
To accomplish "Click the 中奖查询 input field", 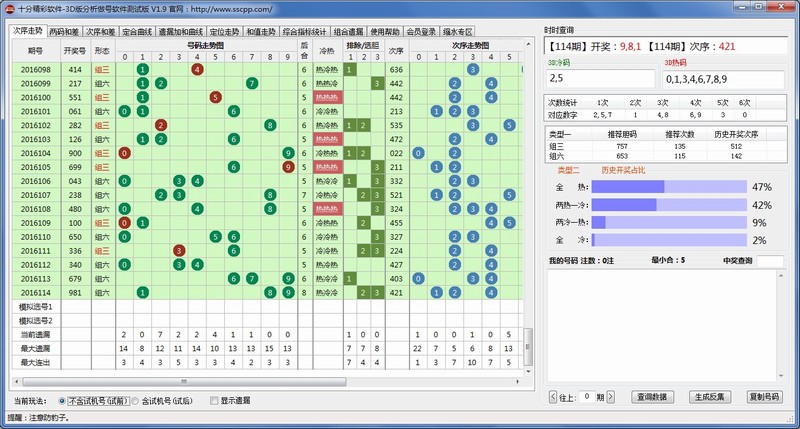I will click(769, 261).
